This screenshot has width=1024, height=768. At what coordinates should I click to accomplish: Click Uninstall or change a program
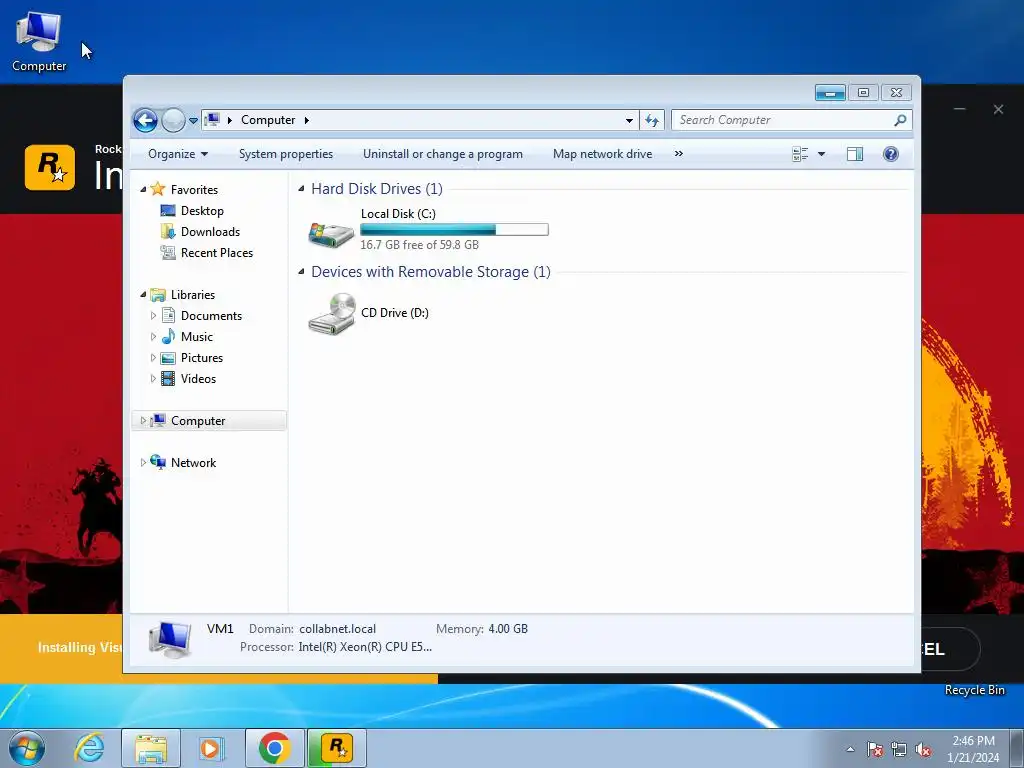443,154
